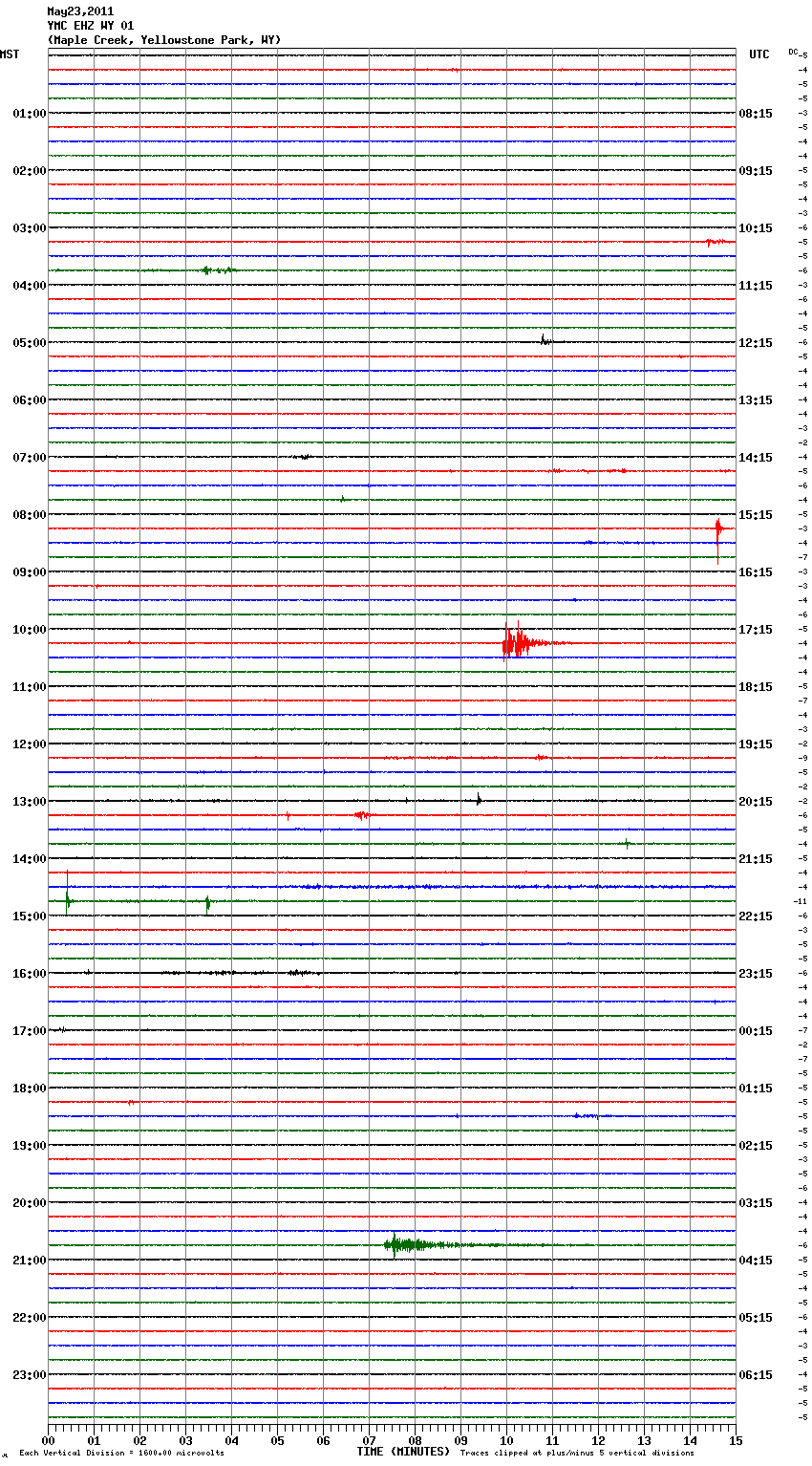Select the 10:00 MST time label
Viewport: 812px width, 1466px height.
click(29, 630)
